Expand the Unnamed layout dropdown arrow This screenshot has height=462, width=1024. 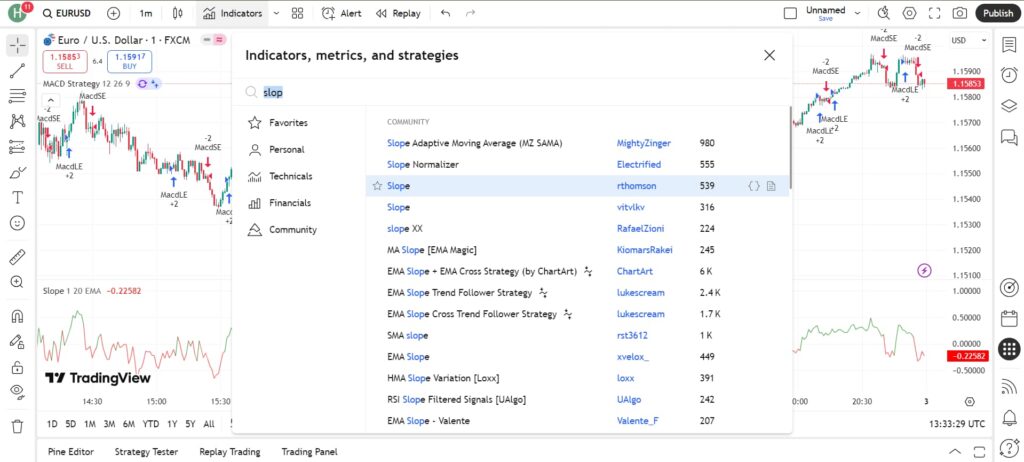(857, 13)
